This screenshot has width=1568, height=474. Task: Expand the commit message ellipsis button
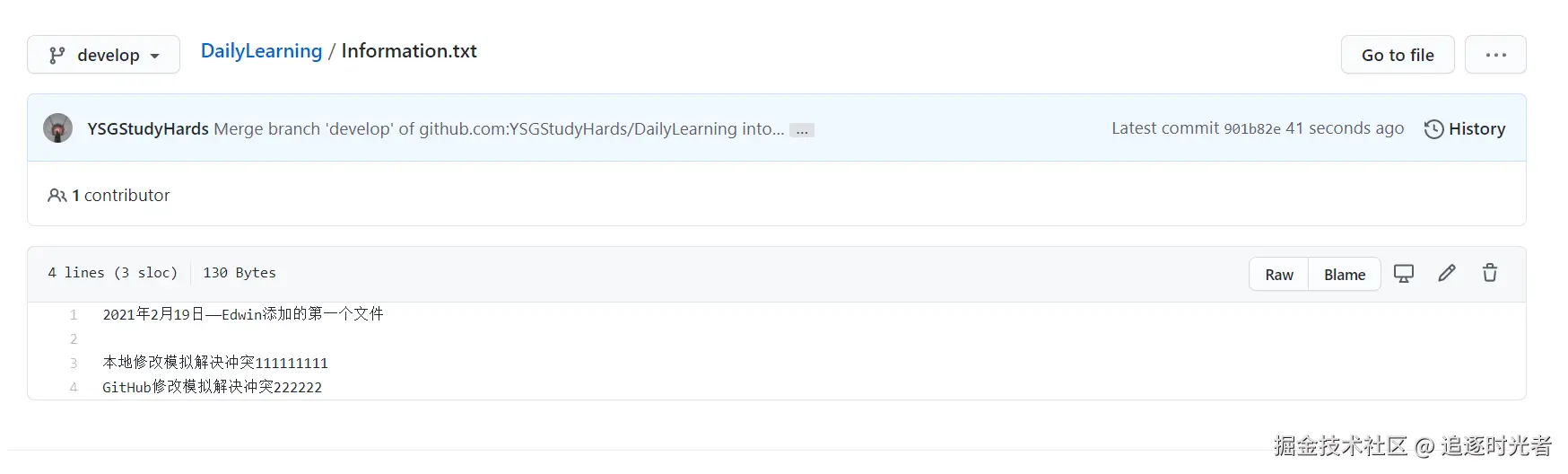(802, 130)
